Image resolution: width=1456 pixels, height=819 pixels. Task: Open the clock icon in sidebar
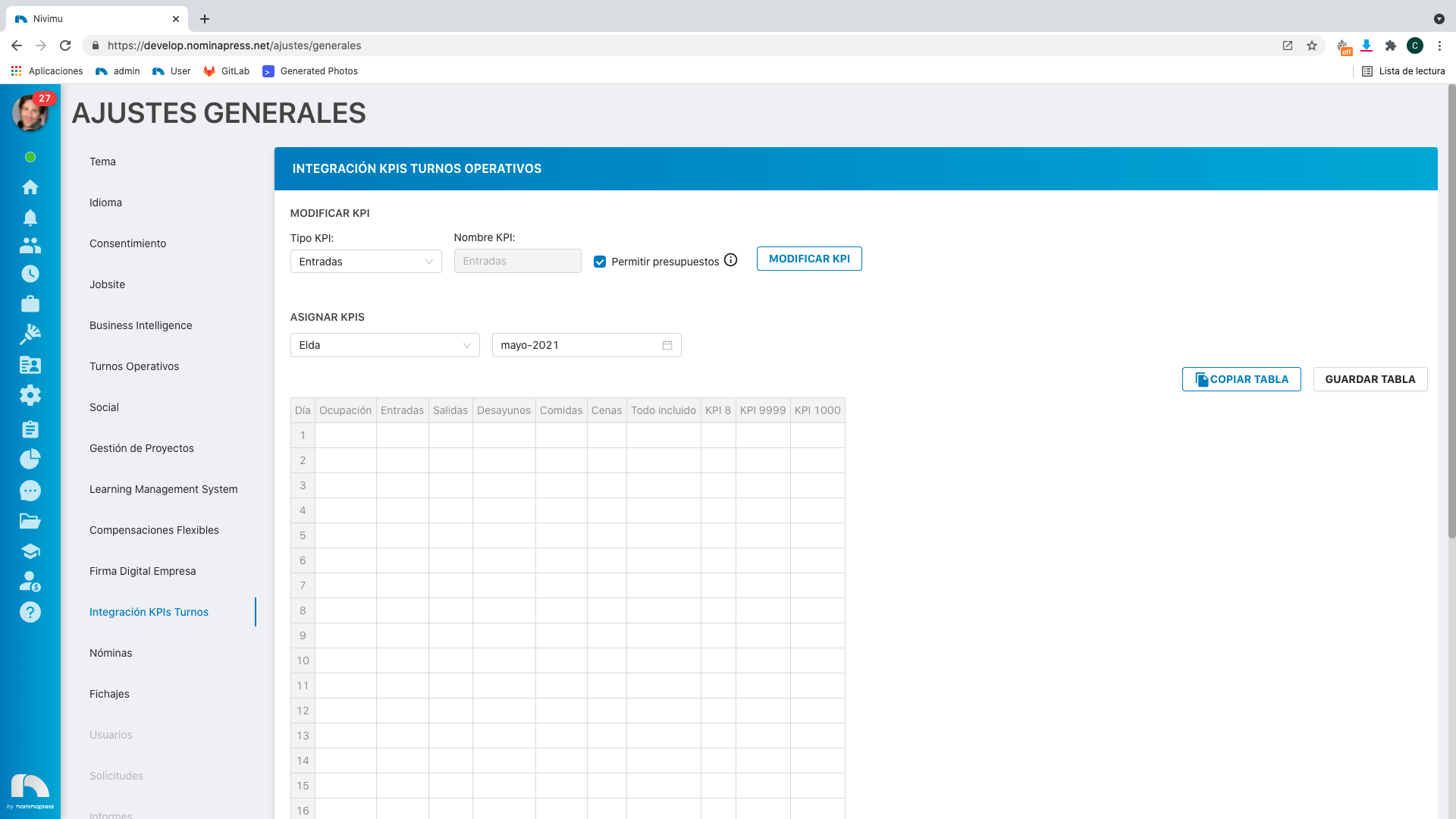click(x=30, y=274)
